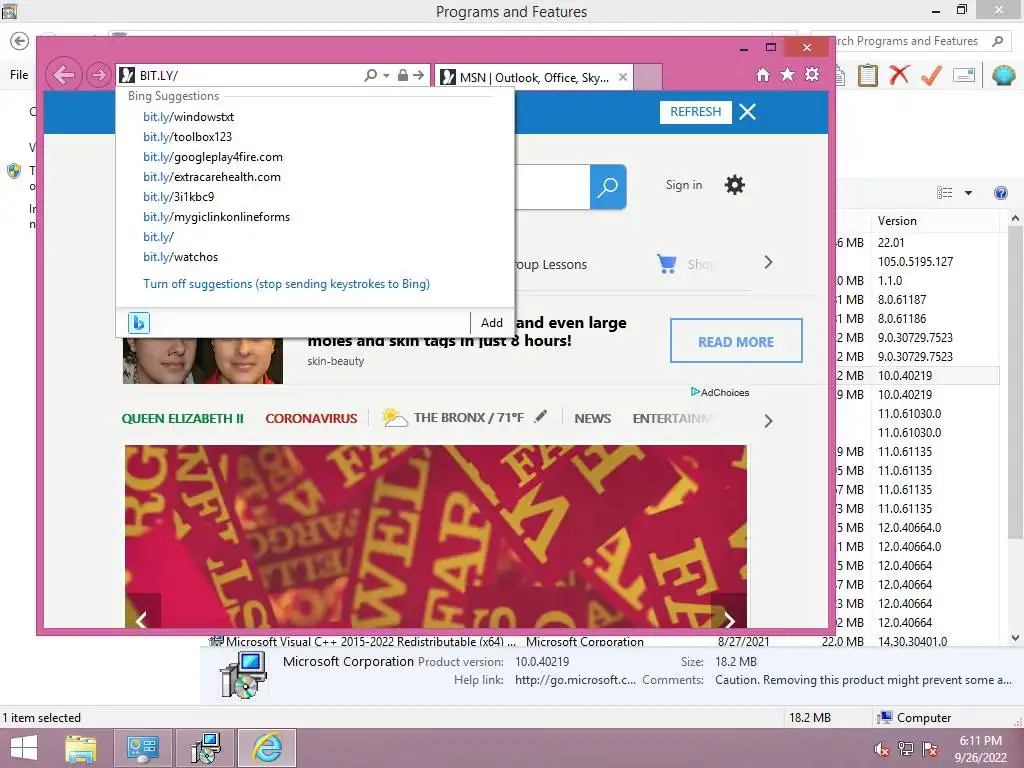The height and width of the screenshot is (768, 1024).
Task: Click scrollbar down arrow in program list
Action: (x=1016, y=638)
